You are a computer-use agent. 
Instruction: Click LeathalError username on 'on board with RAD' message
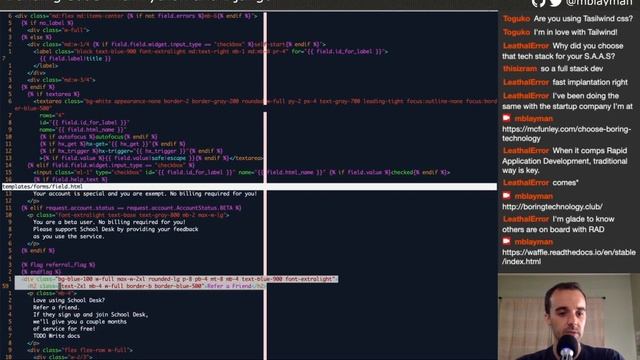click(526, 219)
